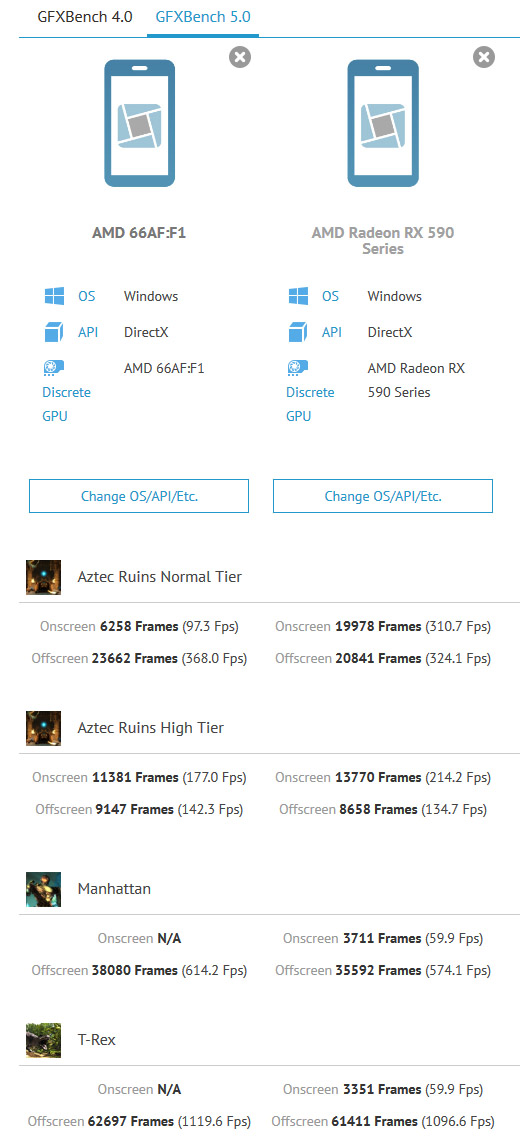Remove the Radeon RX 590 device from comparison
520x1146 pixels.
[x=483, y=56]
